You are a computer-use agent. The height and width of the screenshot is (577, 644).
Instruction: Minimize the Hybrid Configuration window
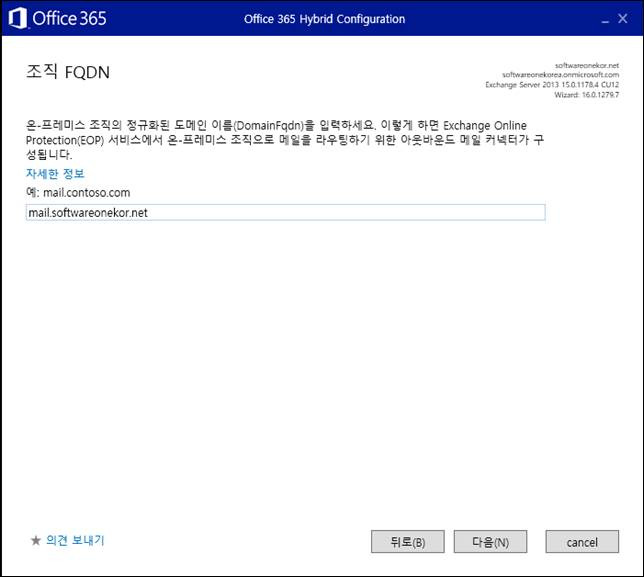(x=605, y=19)
